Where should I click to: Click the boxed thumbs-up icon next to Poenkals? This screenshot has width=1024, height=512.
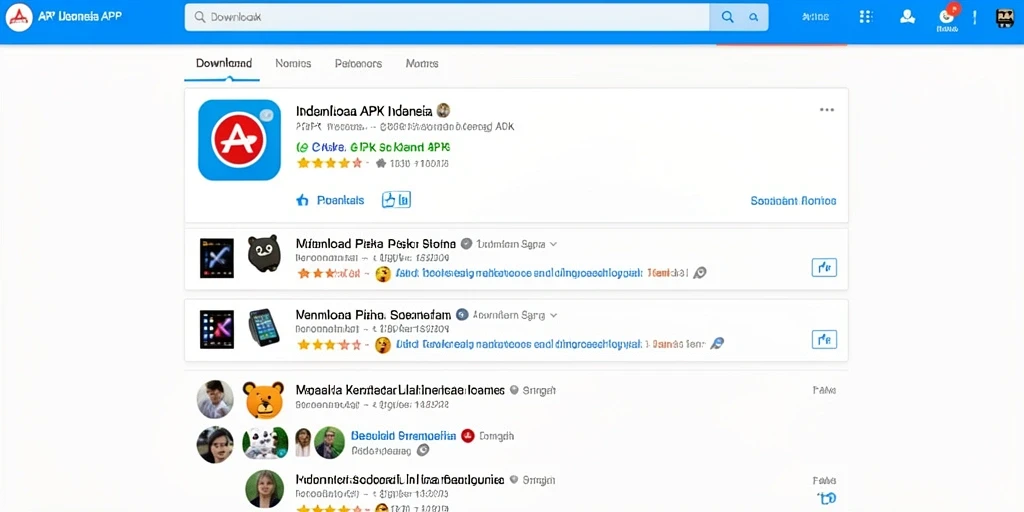(x=396, y=200)
